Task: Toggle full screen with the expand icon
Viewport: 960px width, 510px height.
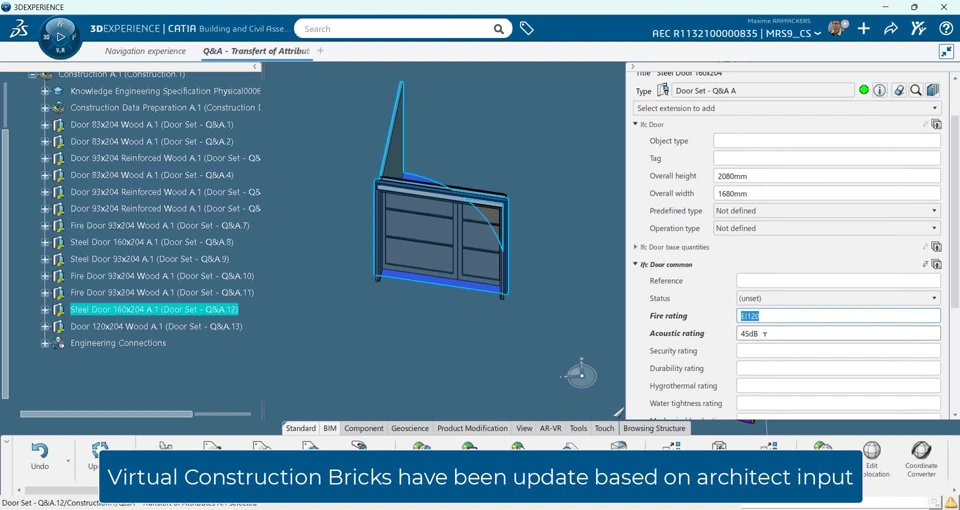Action: click(x=947, y=52)
